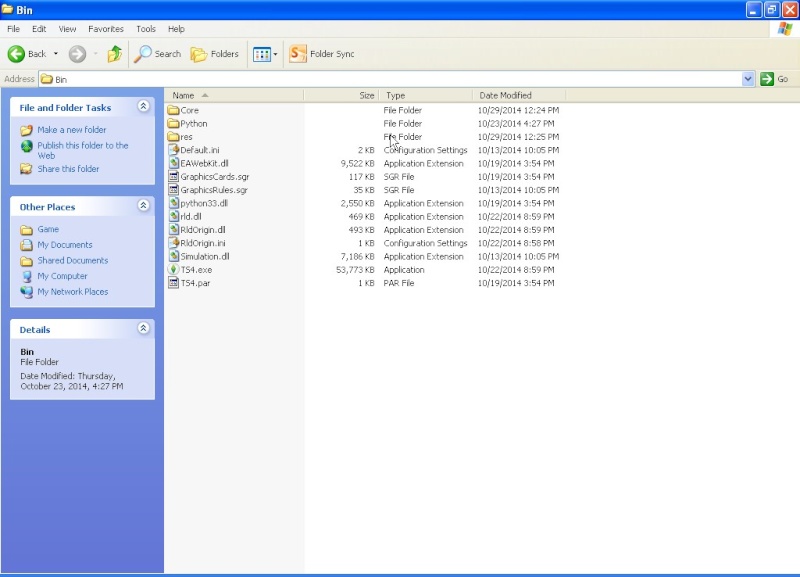This screenshot has width=800, height=577.
Task: Open My Network Places link
Action: pyautogui.click(x=72, y=292)
